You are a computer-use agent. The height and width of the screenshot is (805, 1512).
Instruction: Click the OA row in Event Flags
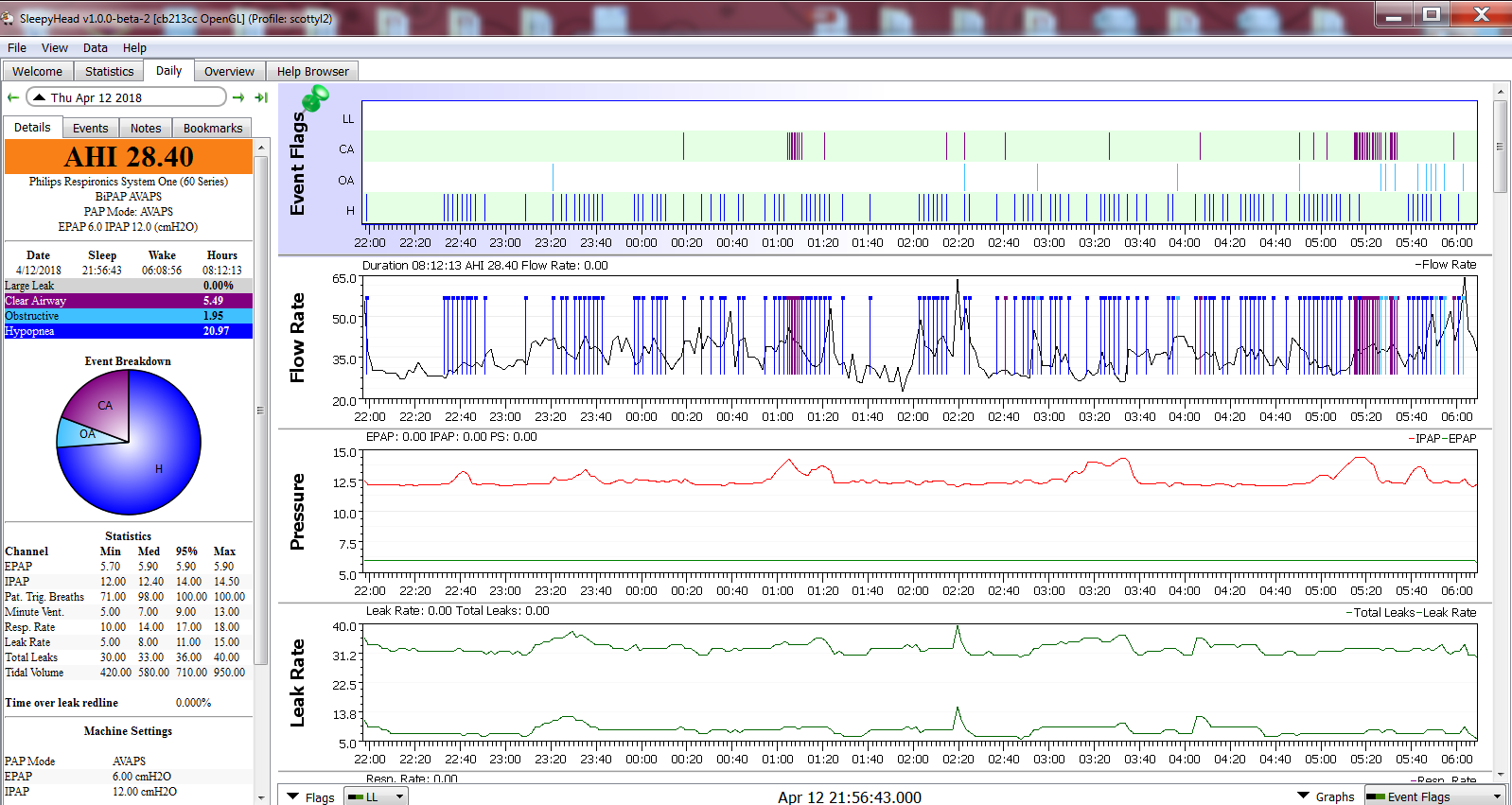[919, 178]
